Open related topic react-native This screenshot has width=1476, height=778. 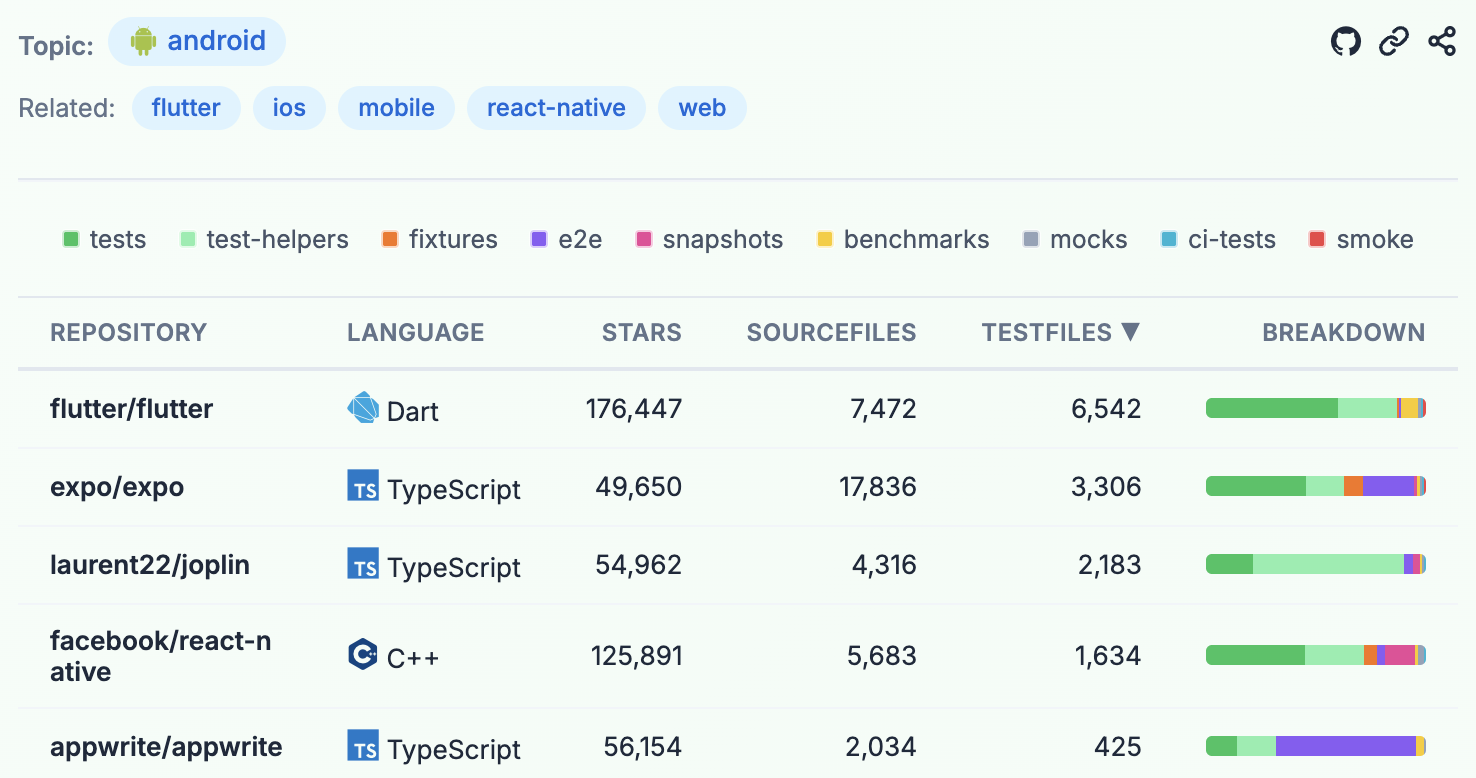(x=556, y=108)
